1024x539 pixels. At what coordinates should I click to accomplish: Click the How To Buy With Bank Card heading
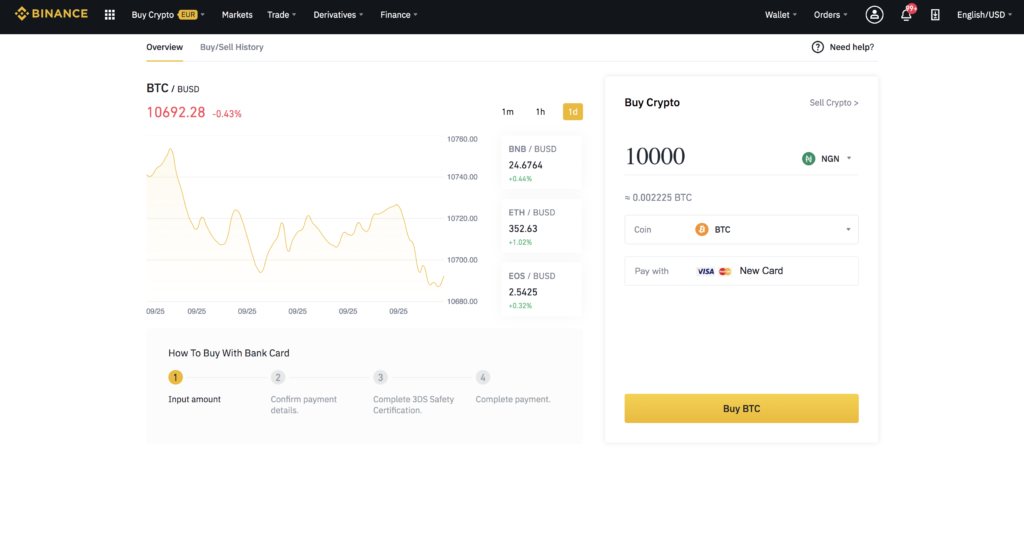click(229, 353)
